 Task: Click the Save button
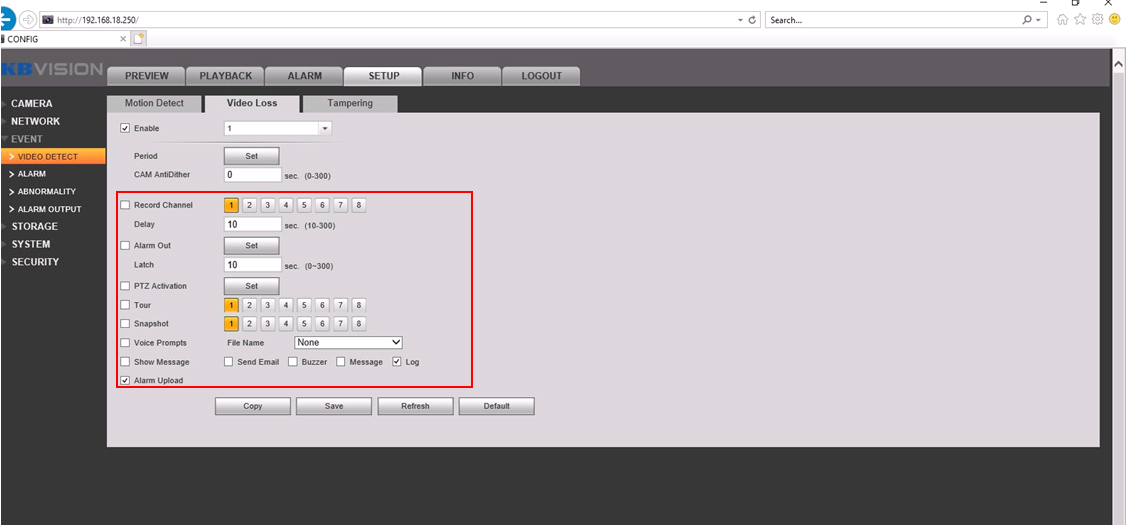point(334,406)
